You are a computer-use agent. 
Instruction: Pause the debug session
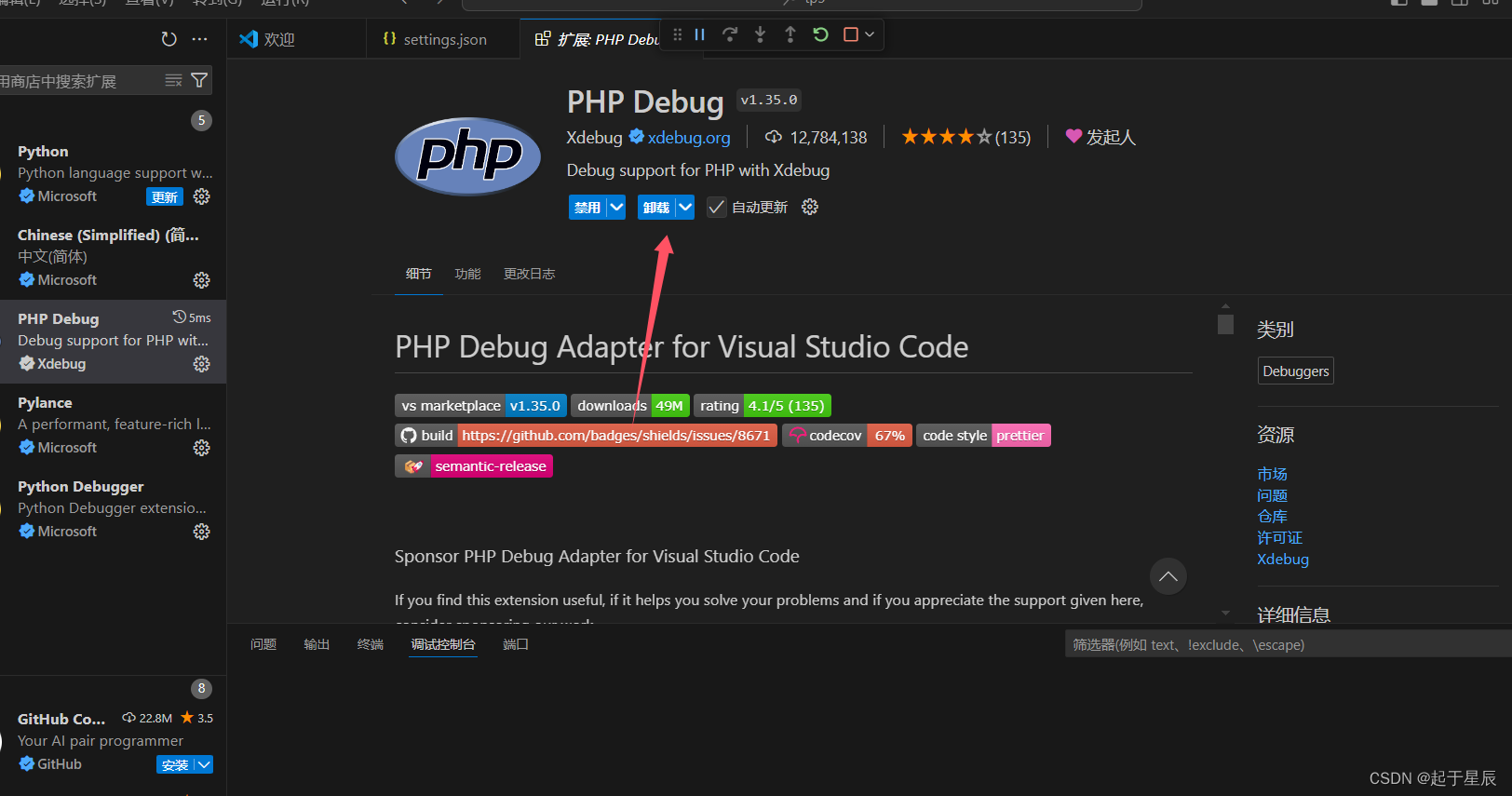[x=700, y=34]
